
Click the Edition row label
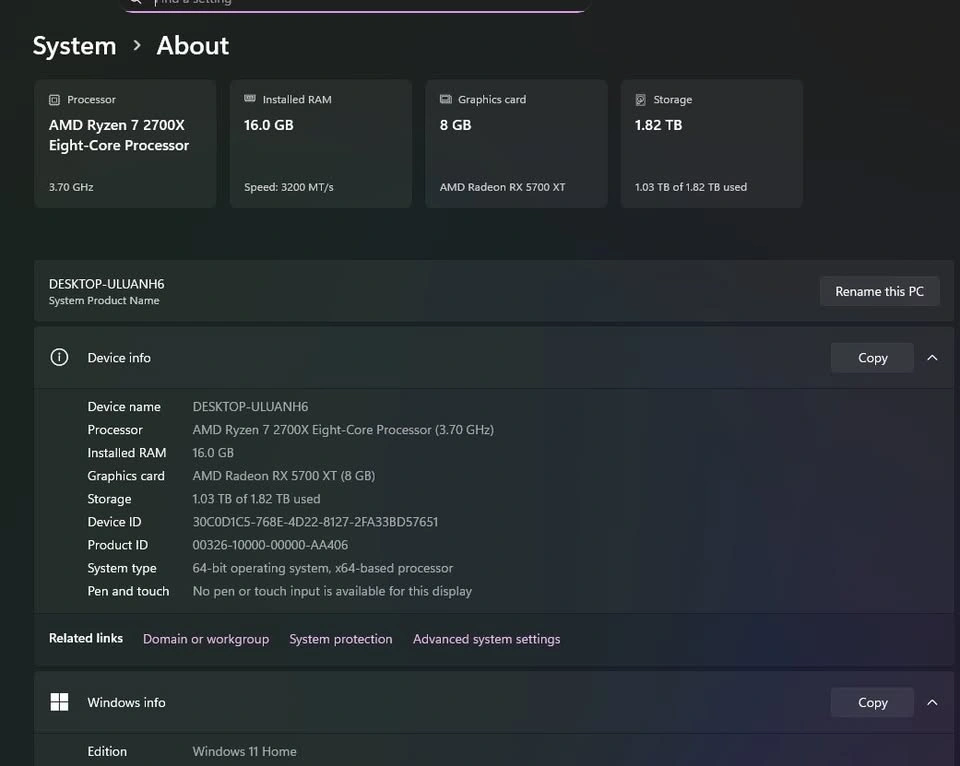tap(107, 751)
